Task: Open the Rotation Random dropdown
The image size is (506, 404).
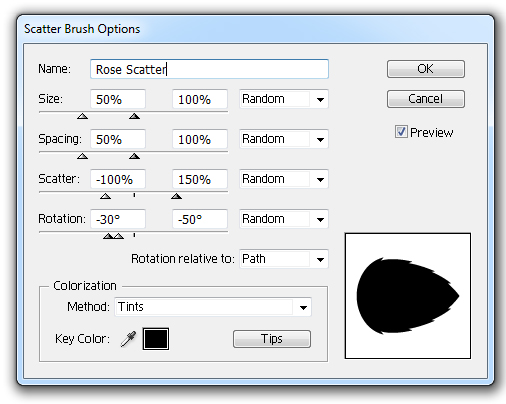Action: [284, 219]
